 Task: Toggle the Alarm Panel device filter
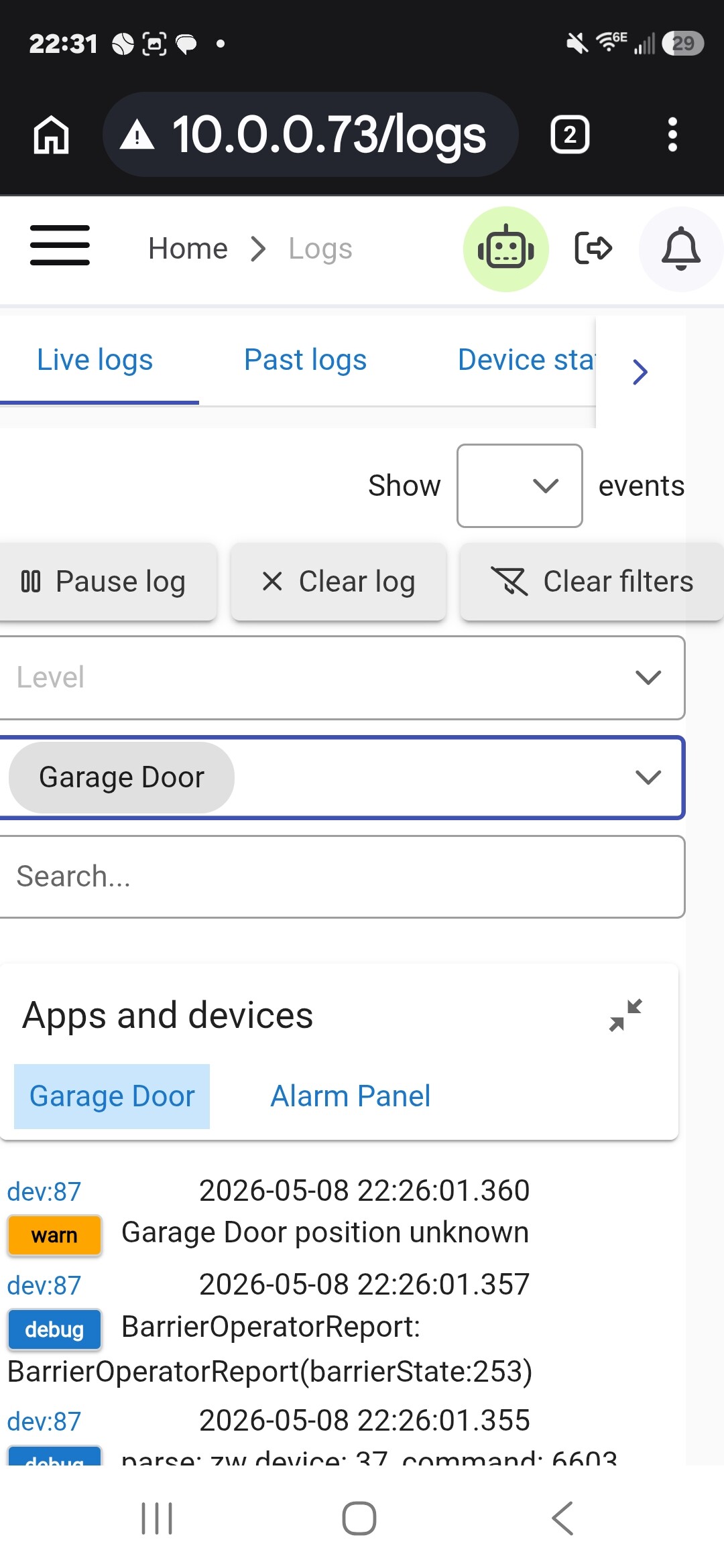[x=350, y=1096]
